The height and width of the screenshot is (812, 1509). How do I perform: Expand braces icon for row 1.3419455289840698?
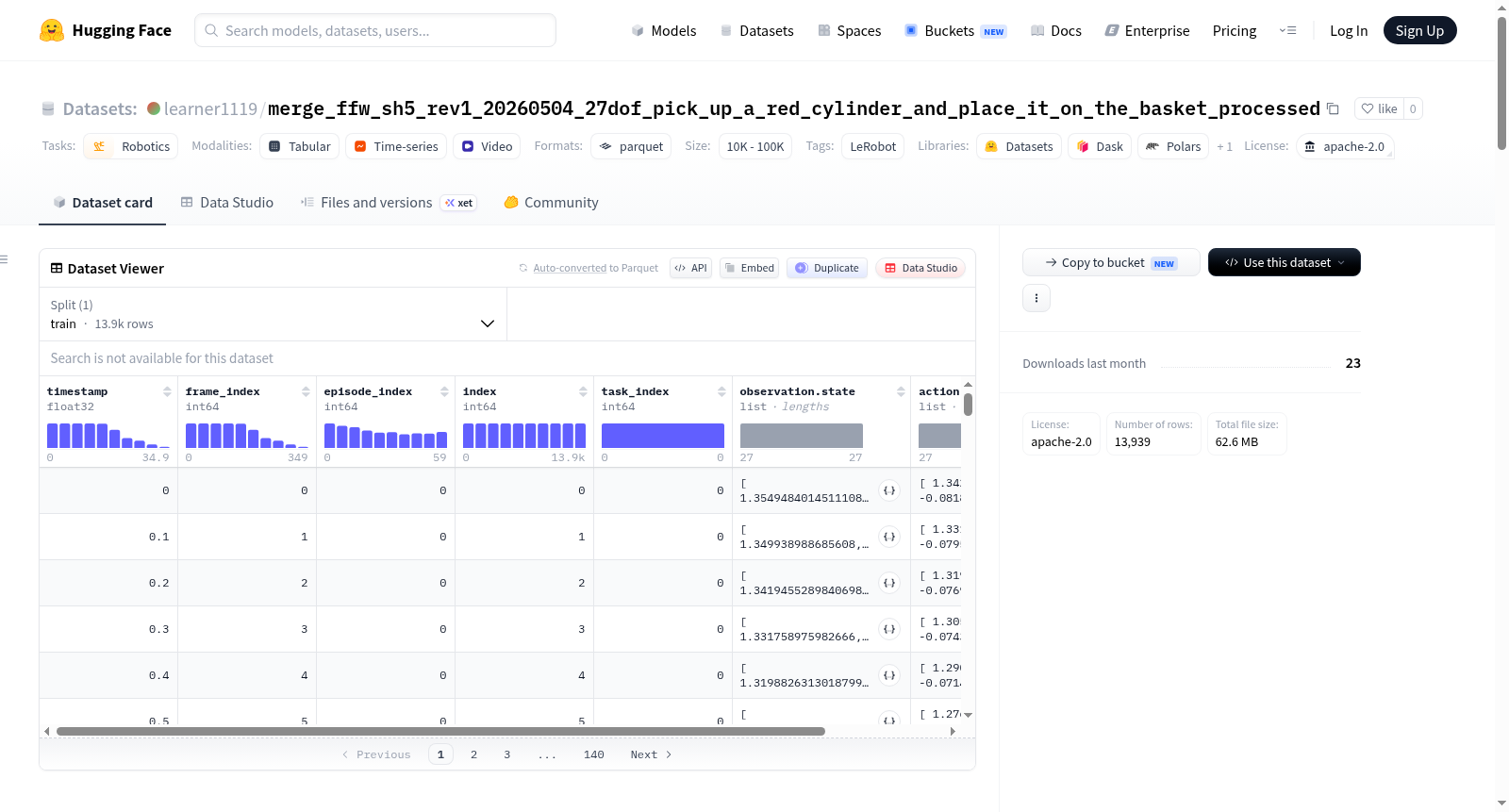(x=889, y=583)
